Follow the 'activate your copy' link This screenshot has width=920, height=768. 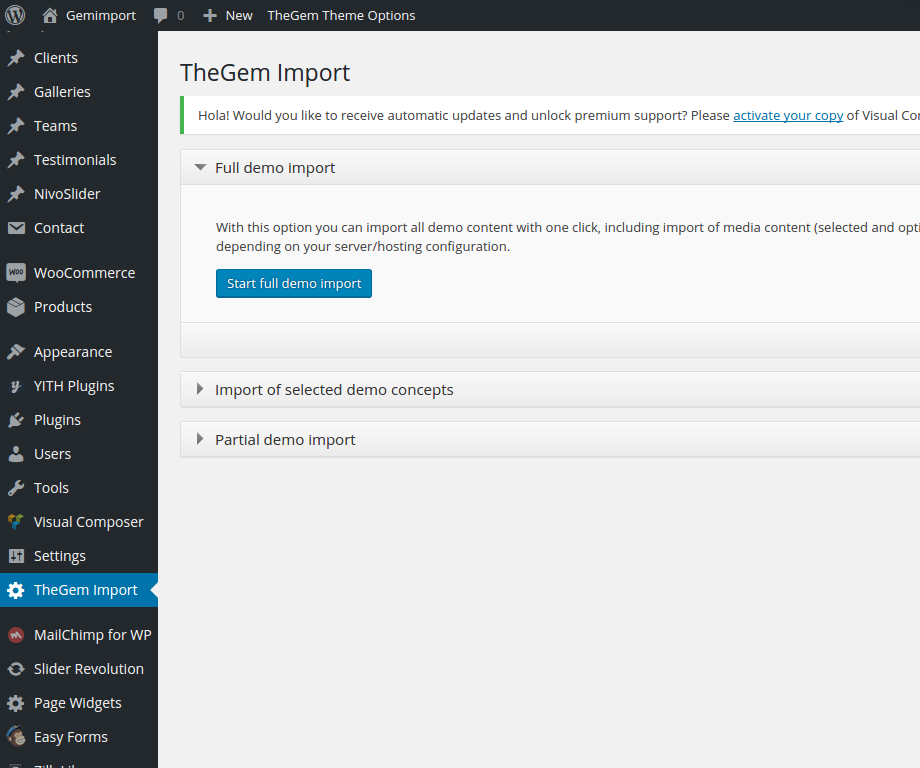click(x=787, y=115)
